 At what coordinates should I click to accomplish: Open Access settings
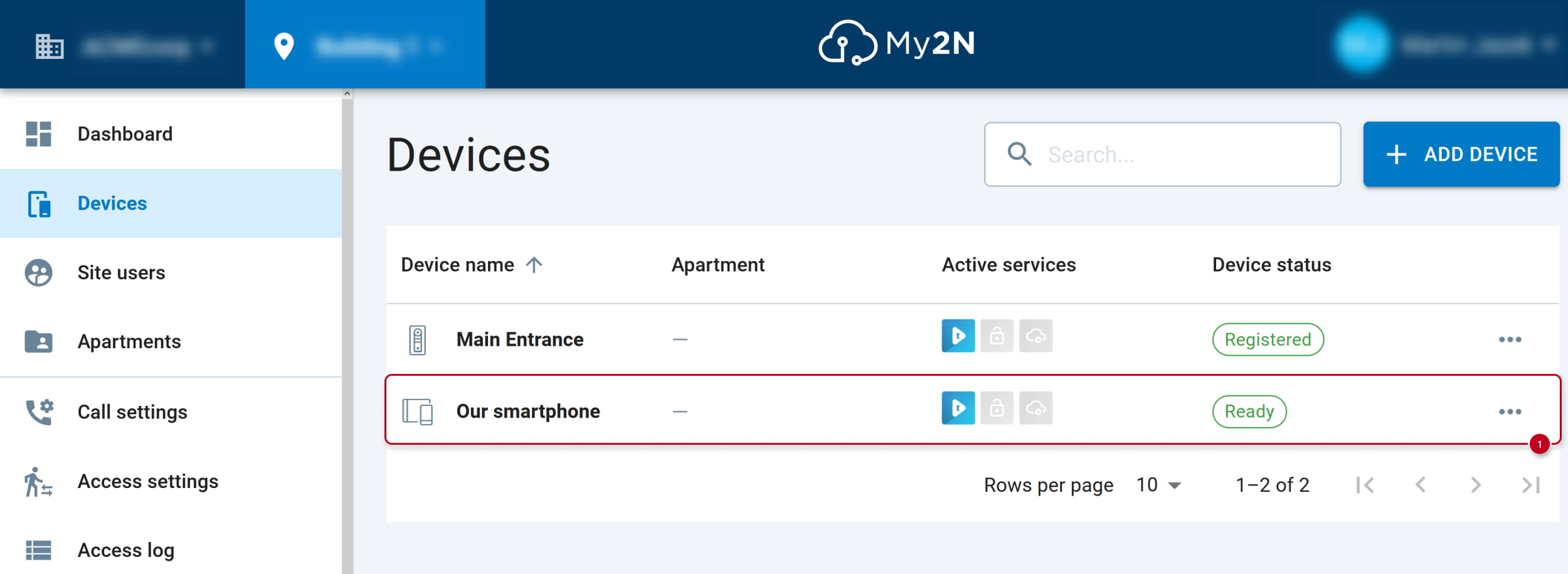point(171,481)
